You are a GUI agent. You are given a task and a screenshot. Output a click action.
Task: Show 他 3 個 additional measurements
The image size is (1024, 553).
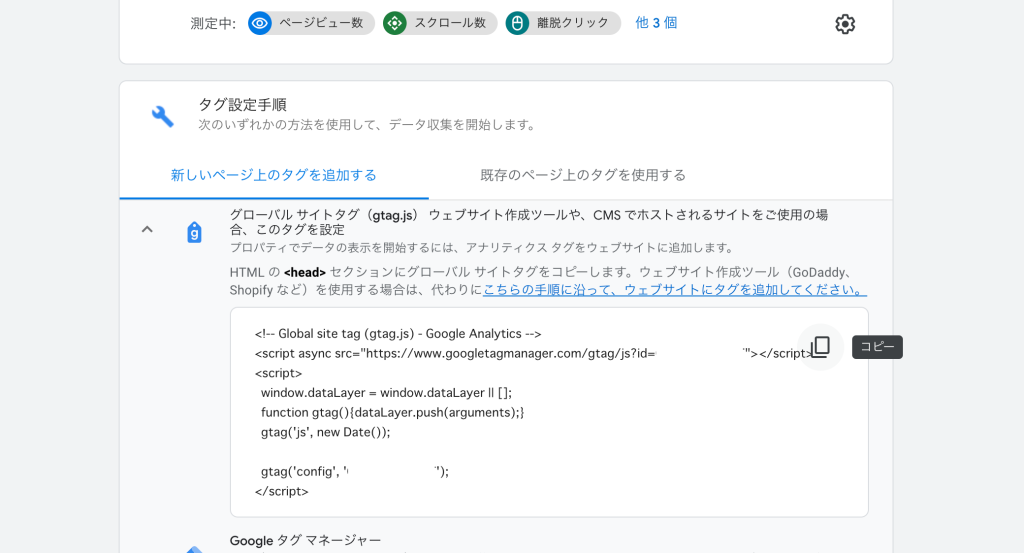656,23
